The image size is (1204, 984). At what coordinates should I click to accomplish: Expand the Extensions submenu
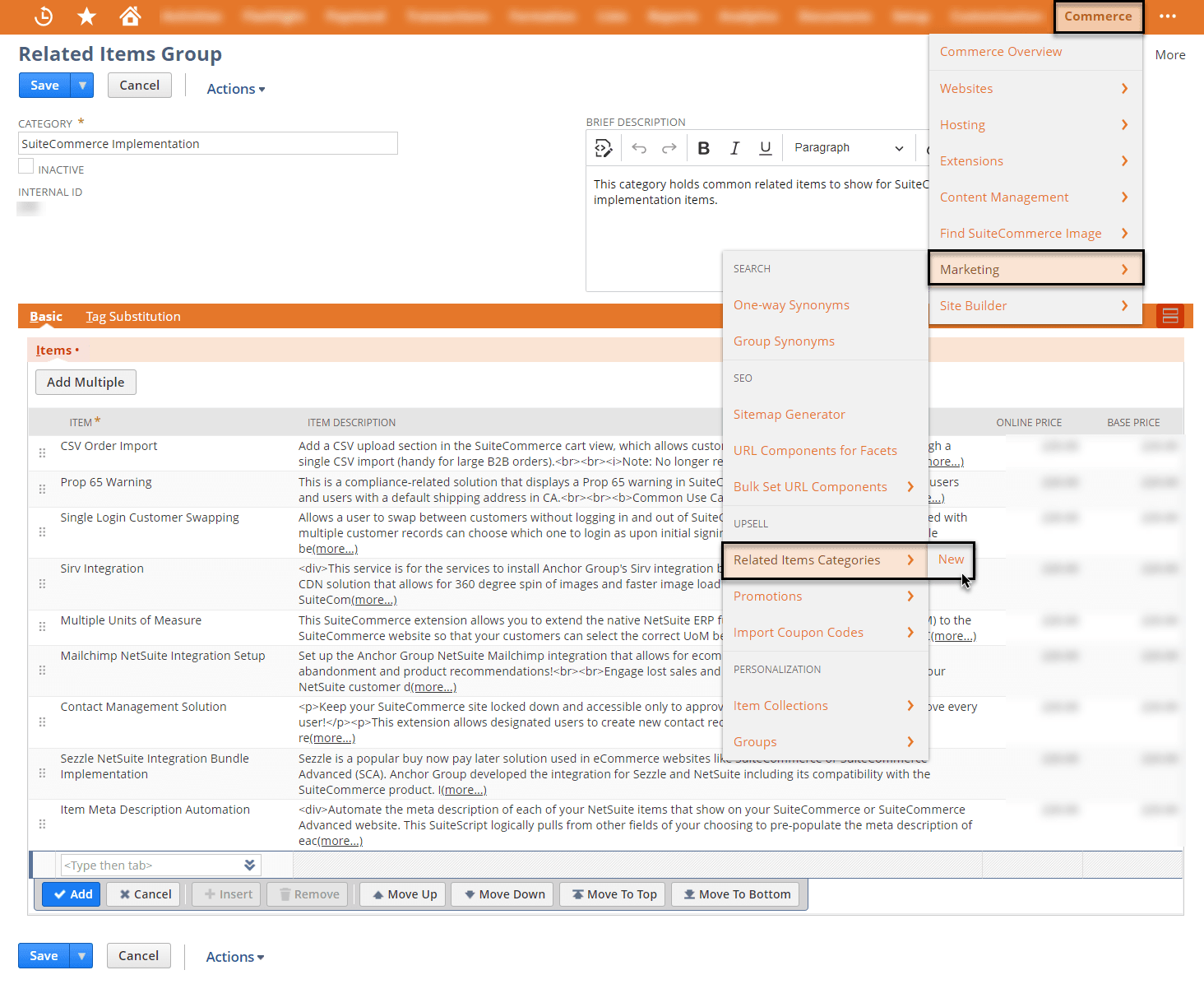click(x=1035, y=161)
